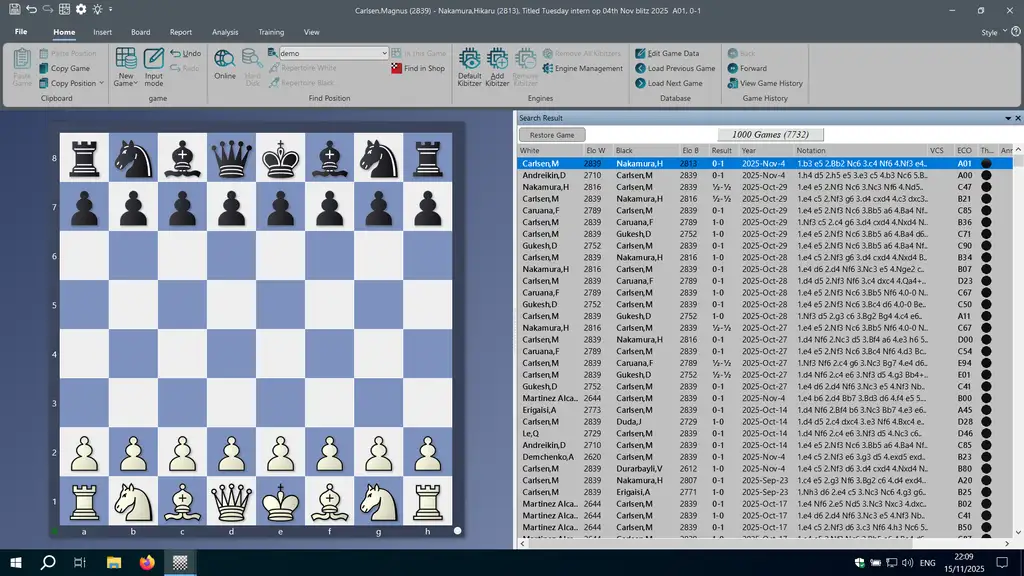Toggle the white side-to-move indicator by the board
The height and width of the screenshot is (576, 1024).
[457, 531]
